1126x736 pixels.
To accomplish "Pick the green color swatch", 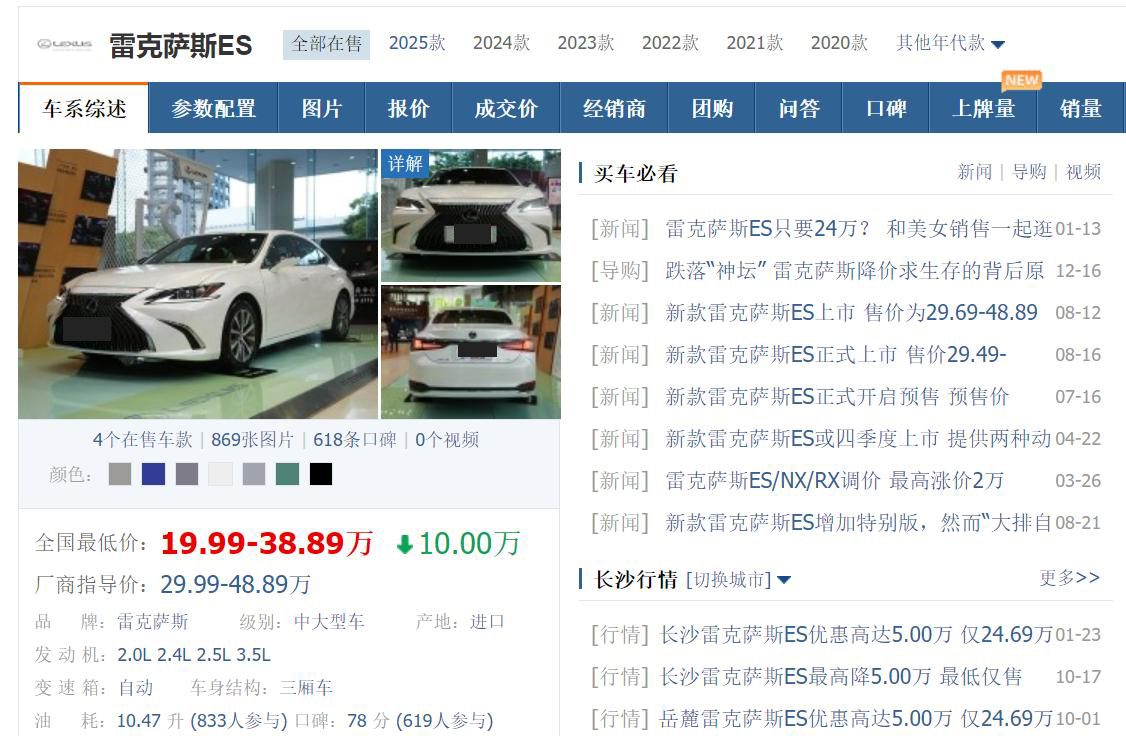I will pyautogui.click(x=287, y=474).
